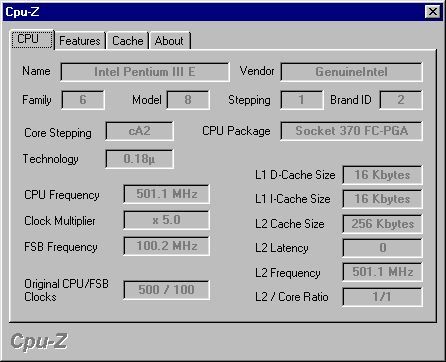The image size is (446, 362).
Task: Switch to the CPU tab
Action: tap(32, 39)
